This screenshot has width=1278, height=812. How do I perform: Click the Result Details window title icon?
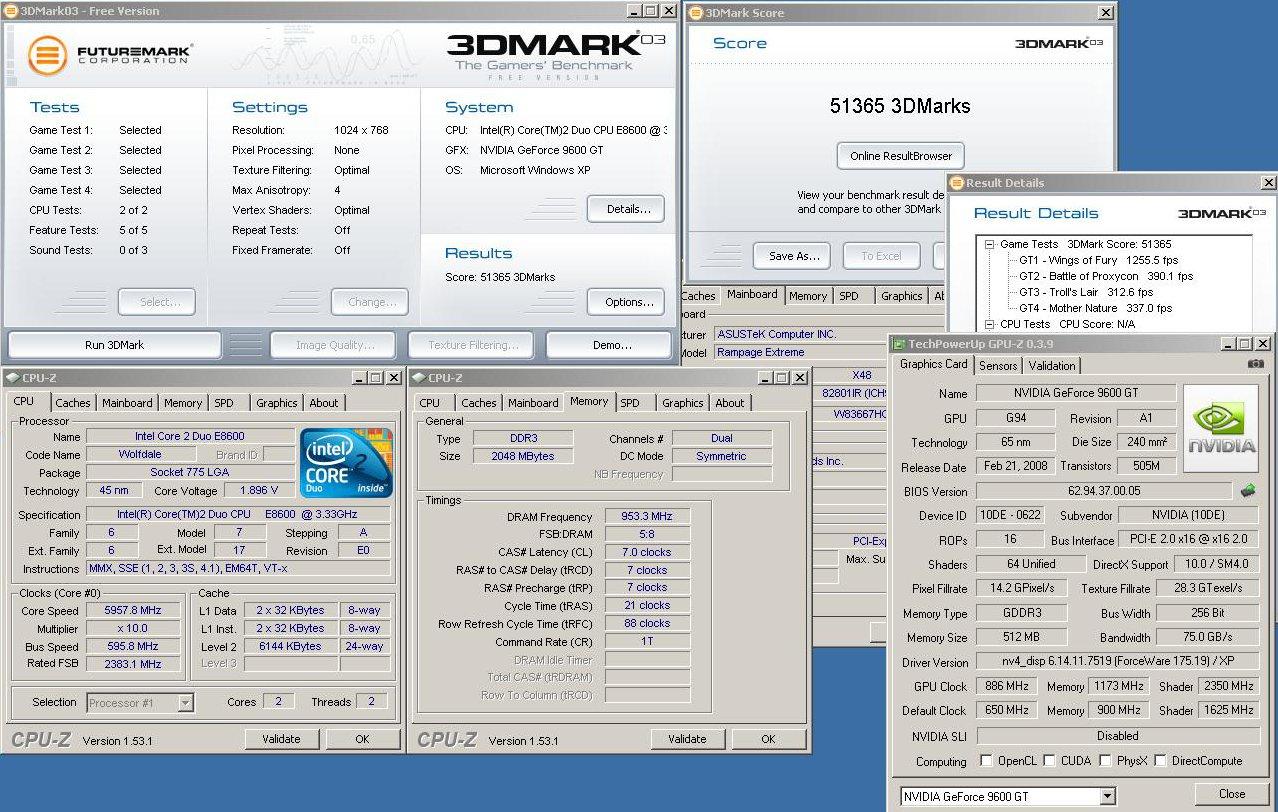click(957, 183)
